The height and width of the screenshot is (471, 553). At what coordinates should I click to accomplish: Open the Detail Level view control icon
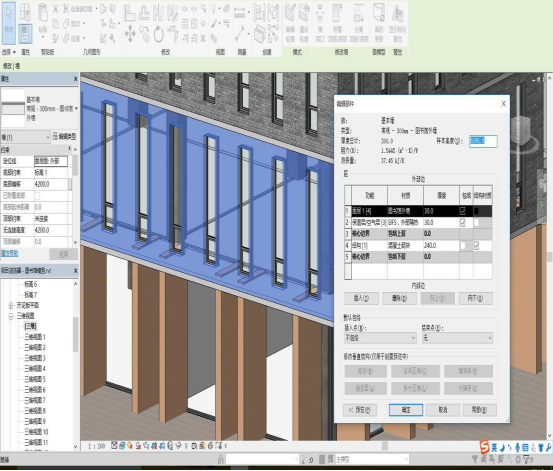[x=114, y=446]
